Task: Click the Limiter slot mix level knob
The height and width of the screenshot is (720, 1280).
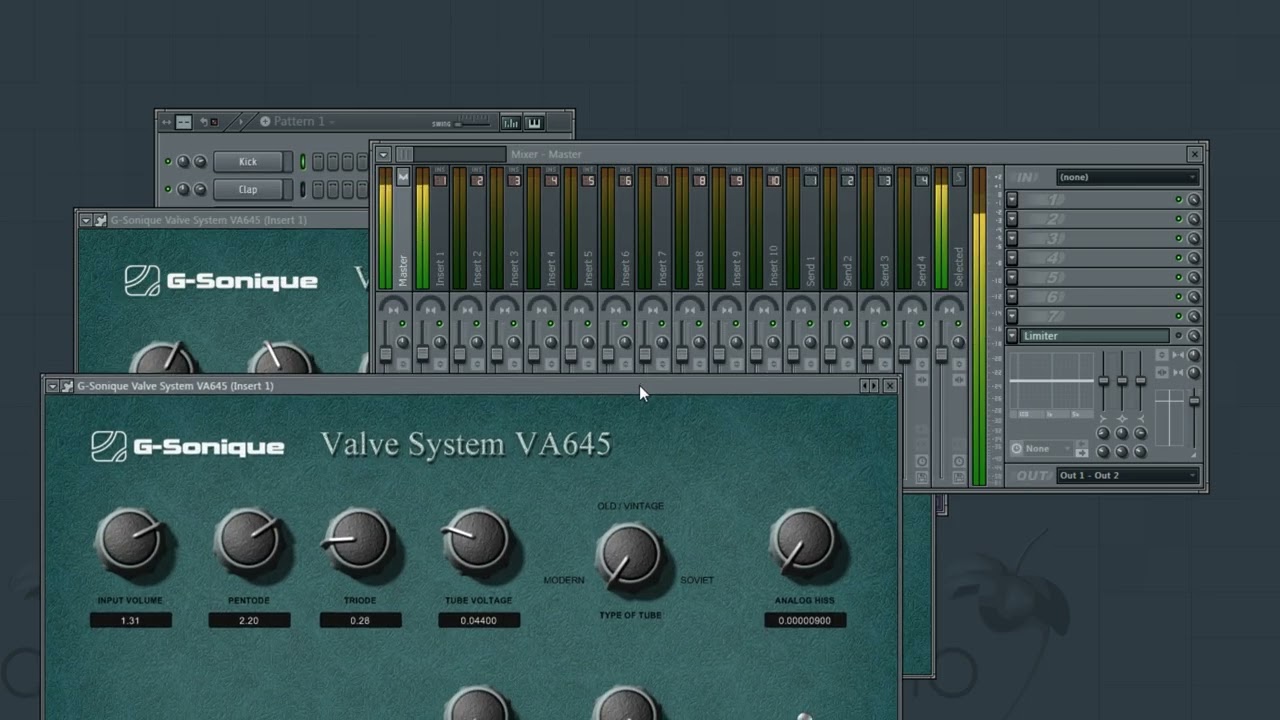Action: (x=1193, y=336)
